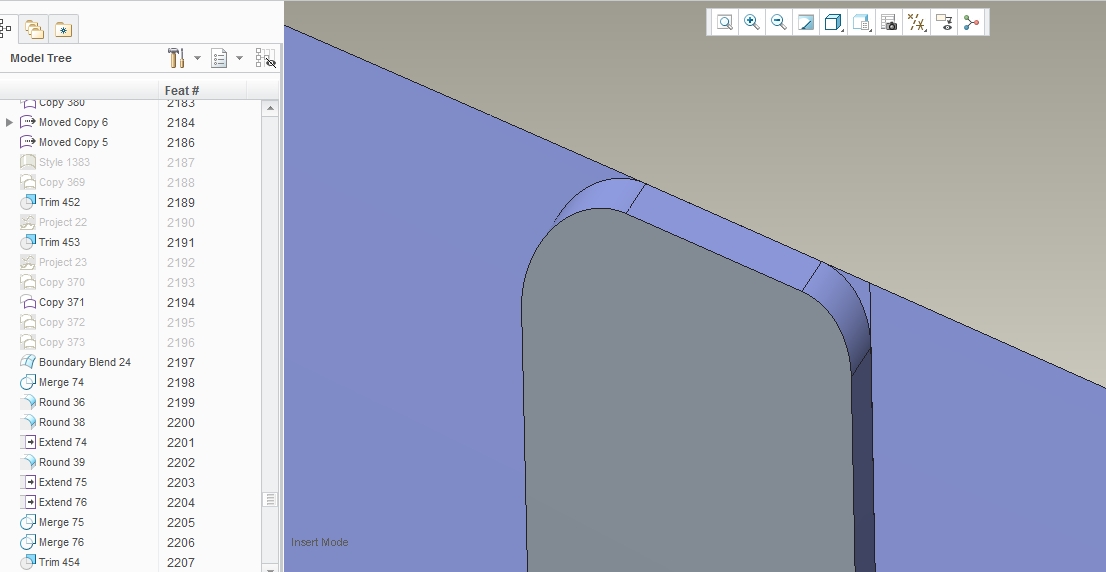Toggle the Spin Center icon
This screenshot has width=1106, height=572.
click(971, 22)
